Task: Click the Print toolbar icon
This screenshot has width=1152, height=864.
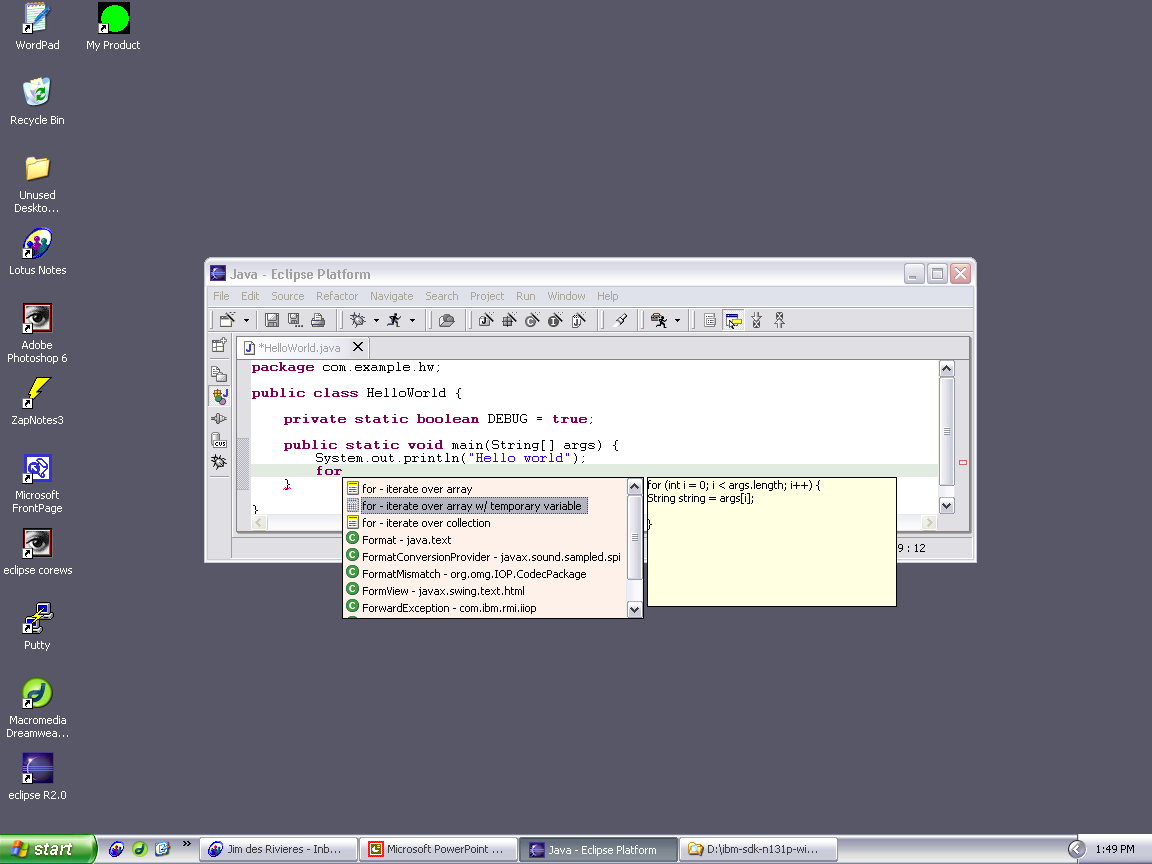Action: 318,320
